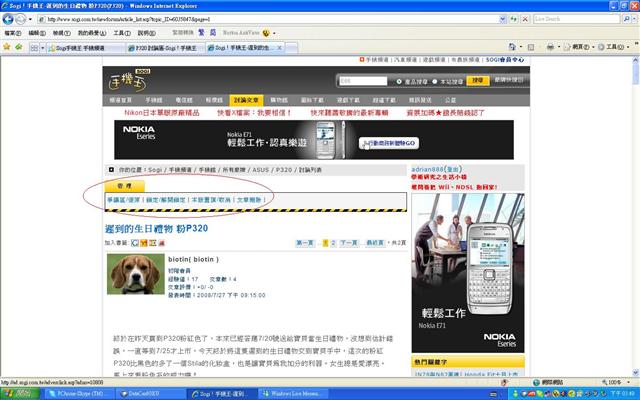Image resolution: width=640 pixels, height=400 pixels.
Task: Click the Sogi 手機王 site logo
Action: [127, 80]
